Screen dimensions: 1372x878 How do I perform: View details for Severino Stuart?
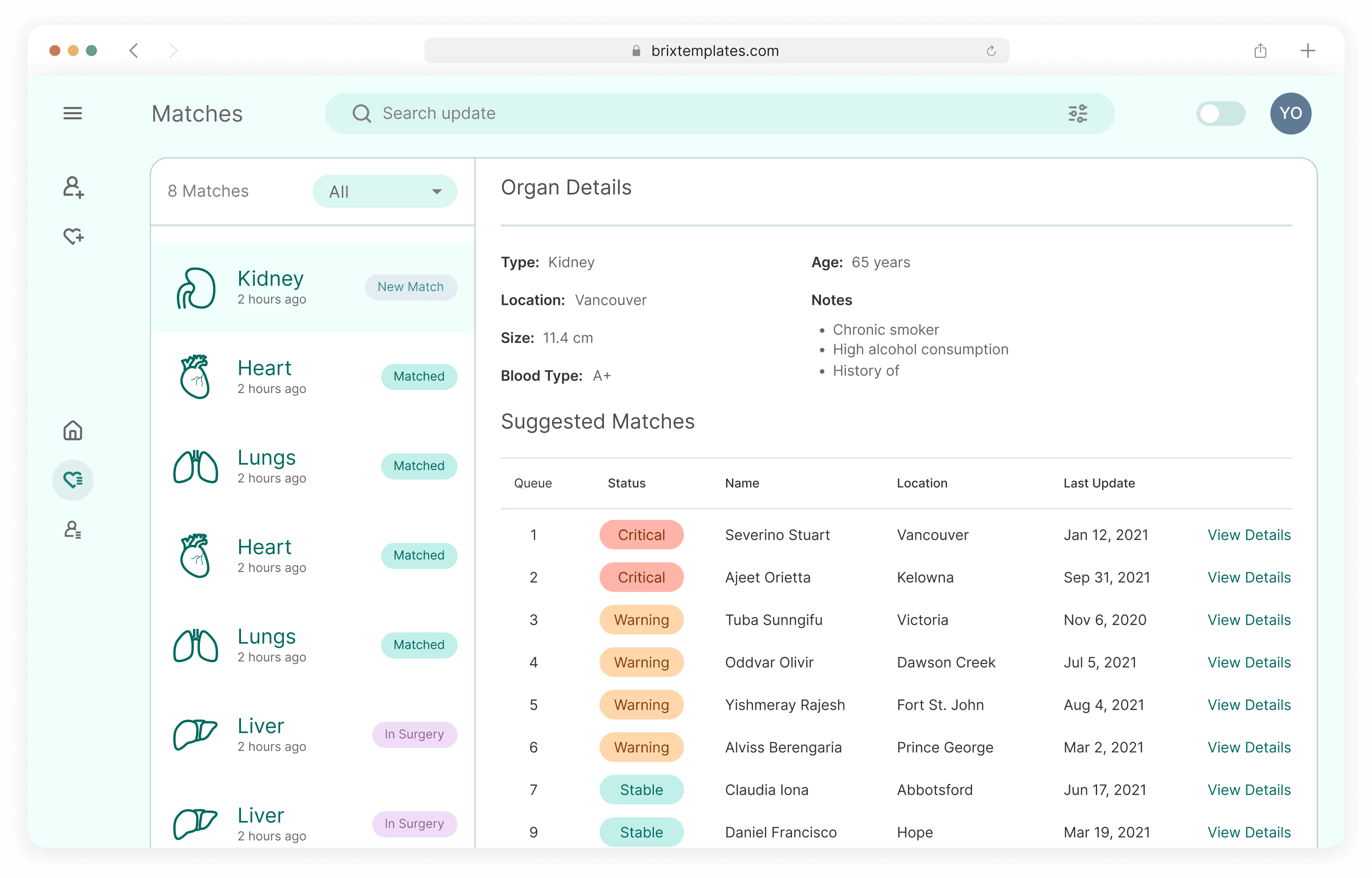click(1249, 535)
